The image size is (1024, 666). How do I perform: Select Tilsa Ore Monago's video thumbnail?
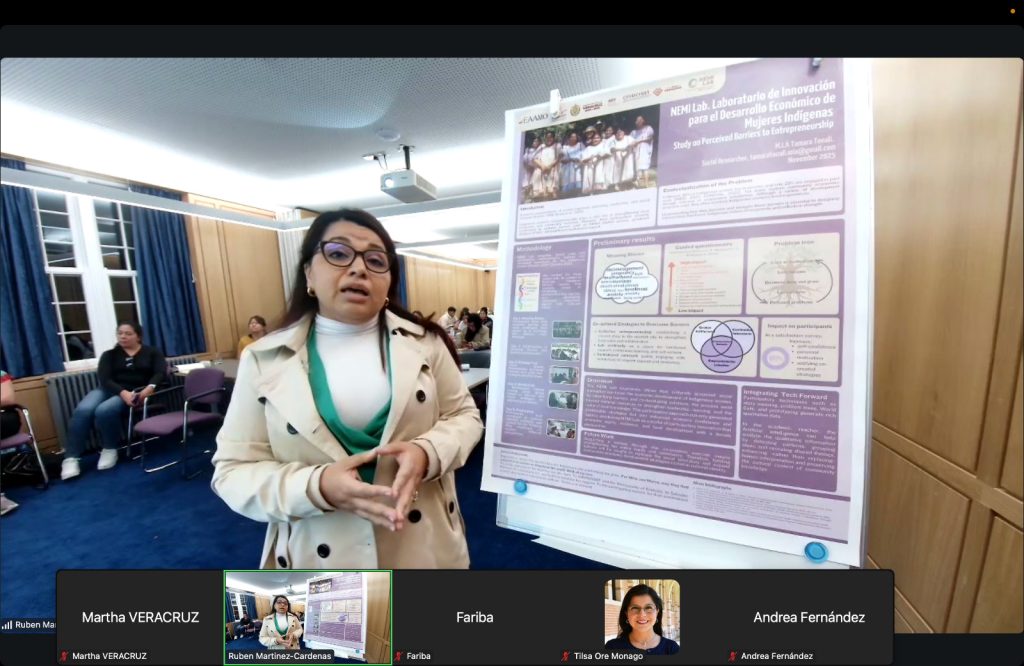[x=642, y=611]
